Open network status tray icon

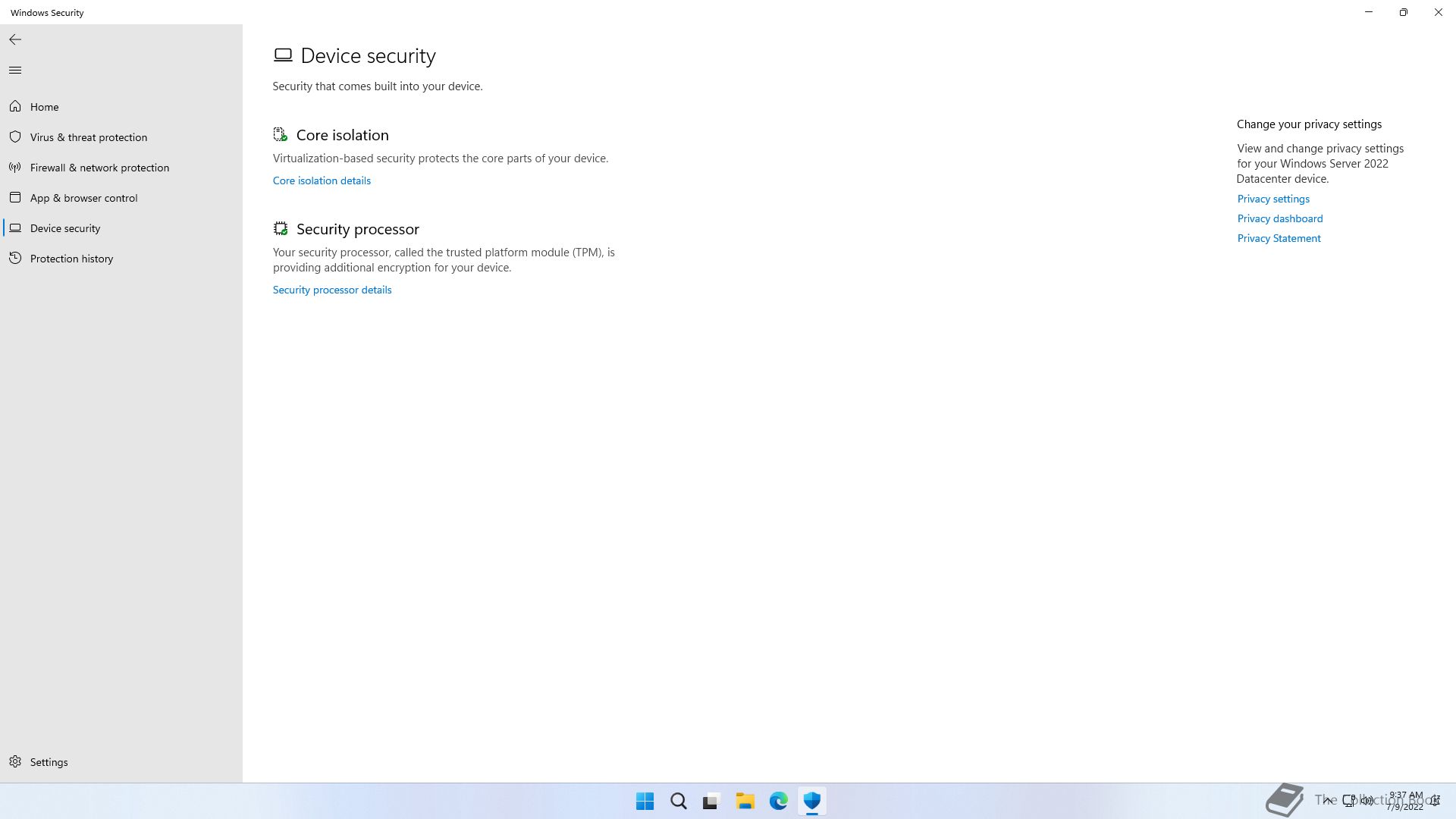[x=1349, y=800]
